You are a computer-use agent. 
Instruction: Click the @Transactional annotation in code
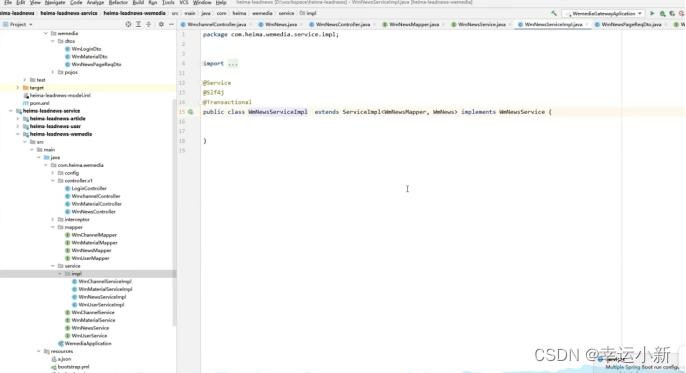227,102
